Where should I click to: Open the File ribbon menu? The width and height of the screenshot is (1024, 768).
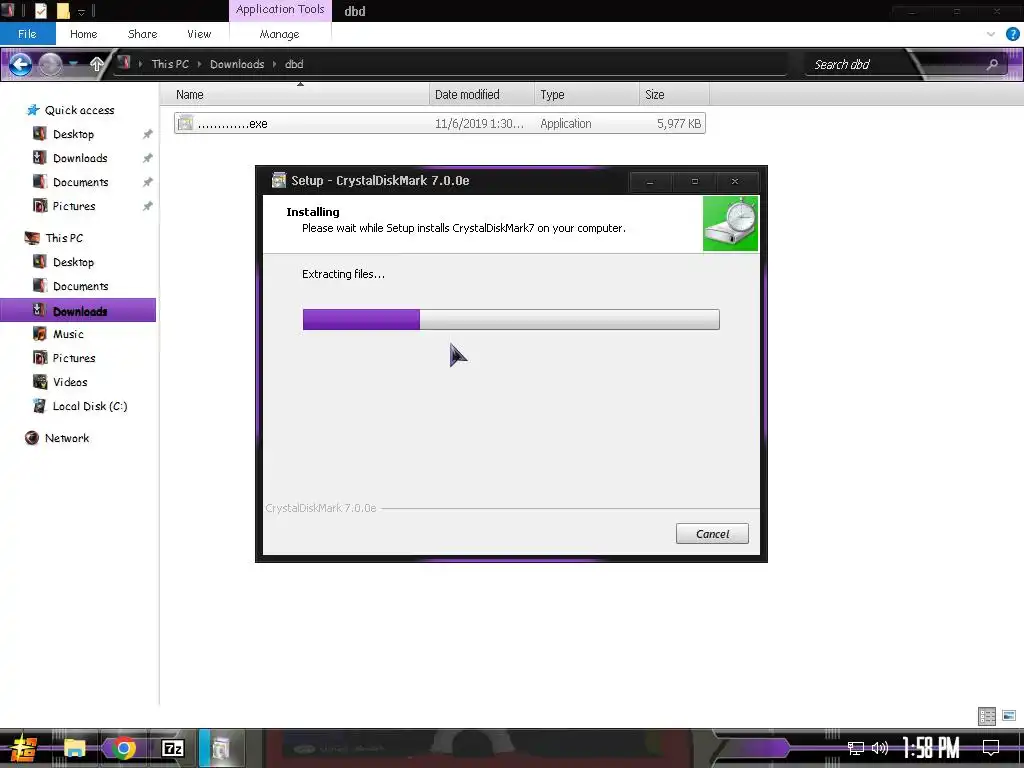tap(27, 34)
